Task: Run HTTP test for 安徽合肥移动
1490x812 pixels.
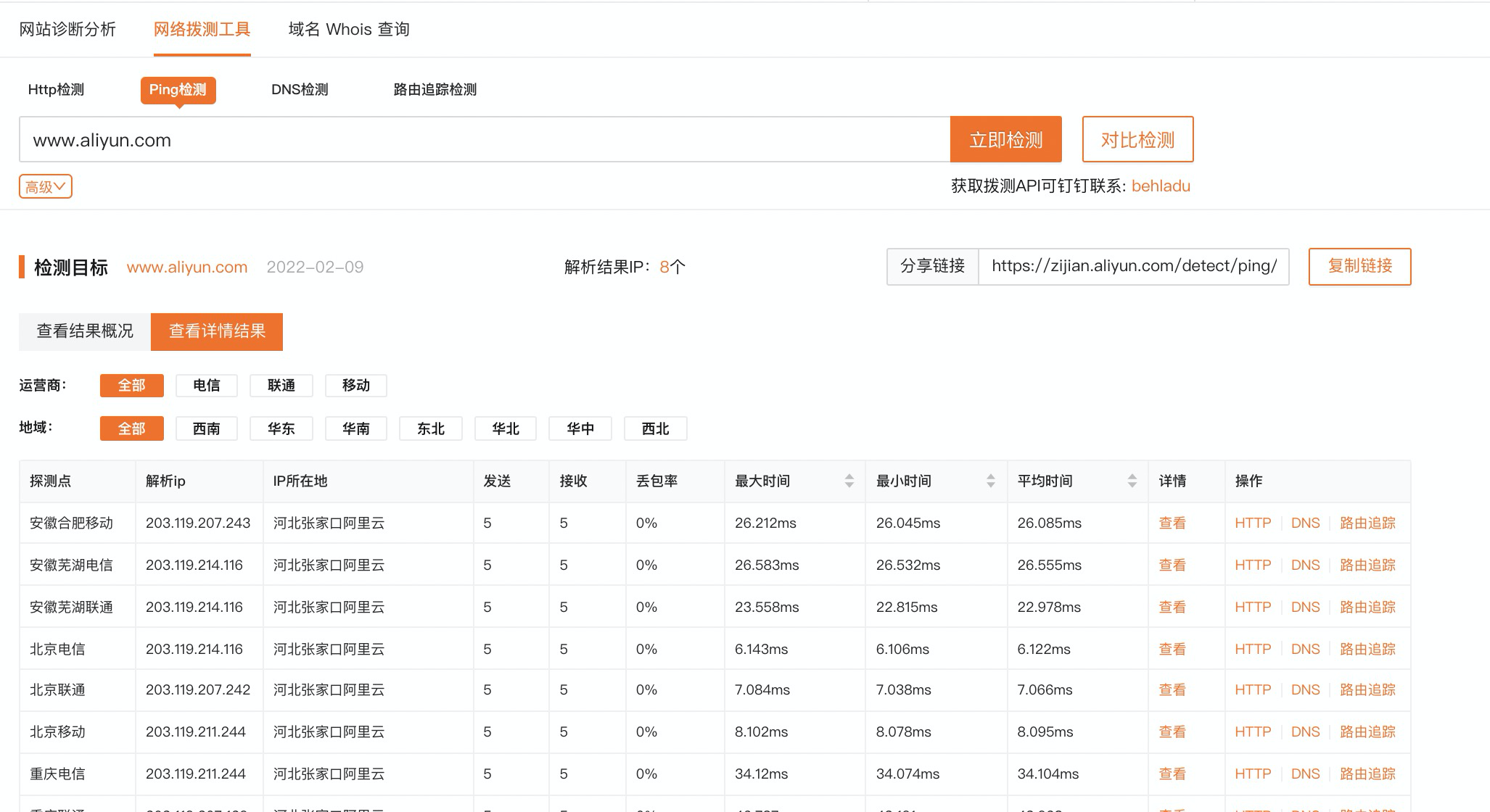Action: 1253,523
